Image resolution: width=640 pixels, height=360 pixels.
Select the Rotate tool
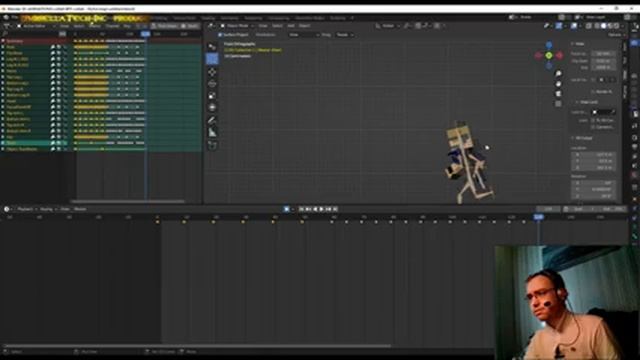[212, 84]
